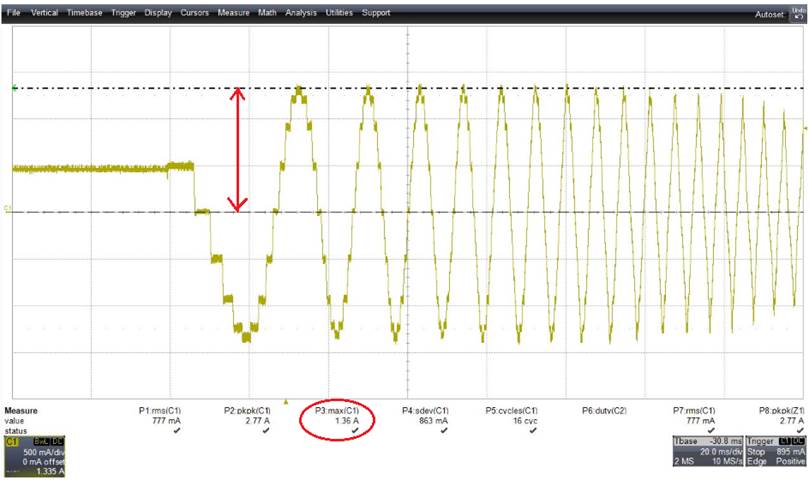Open the Cursors menu
Viewport: 809px width, 480px height.
click(195, 12)
